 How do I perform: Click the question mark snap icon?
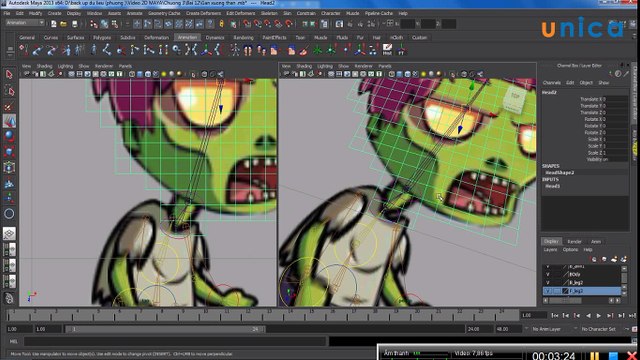point(210,24)
